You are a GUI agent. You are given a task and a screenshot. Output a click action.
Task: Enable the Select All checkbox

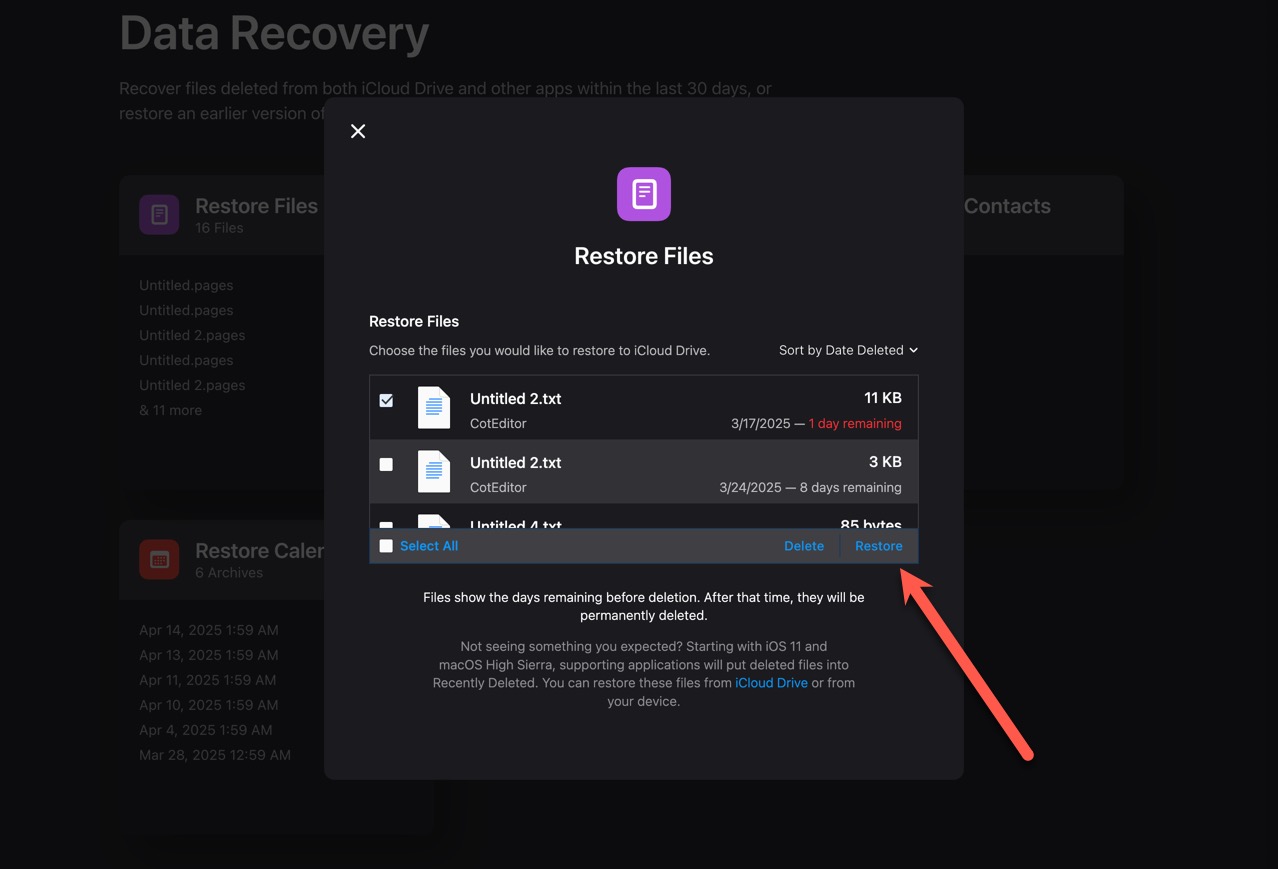[386, 546]
